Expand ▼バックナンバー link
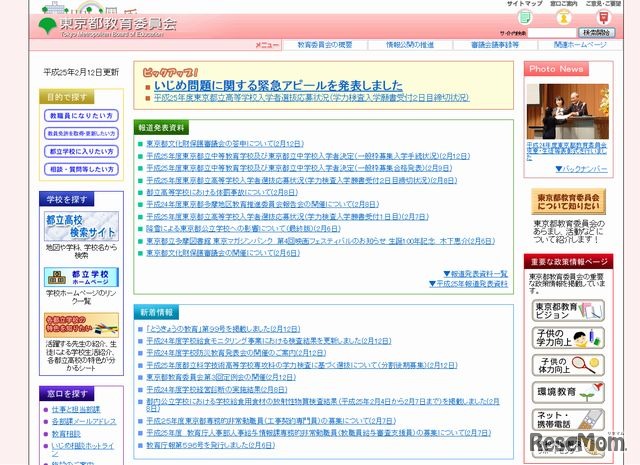Viewport: 640px width, 465px height. 581,169
